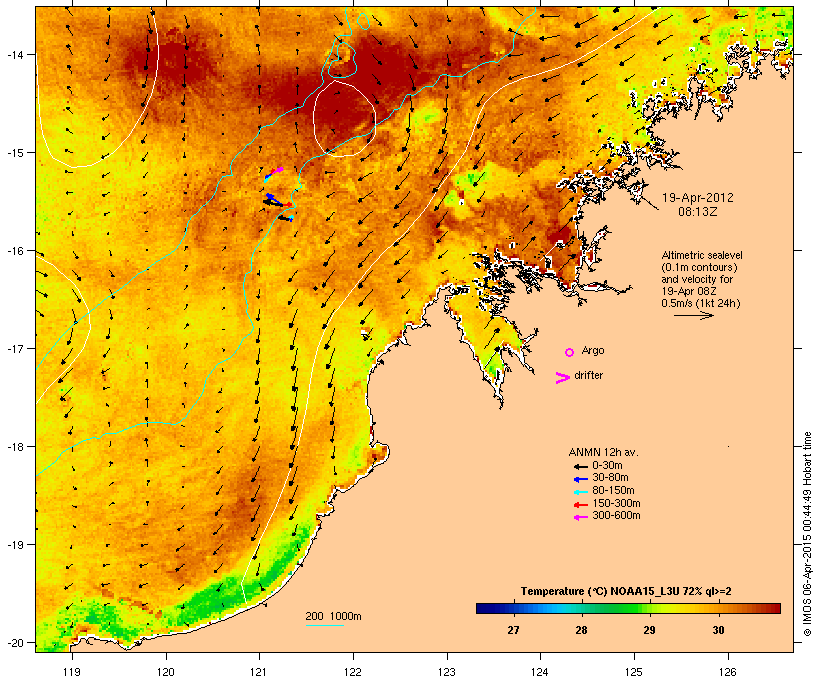Viewport: 820px width, 680px height.
Task: Click the latitude axis label -20
Action: [x=14, y=643]
